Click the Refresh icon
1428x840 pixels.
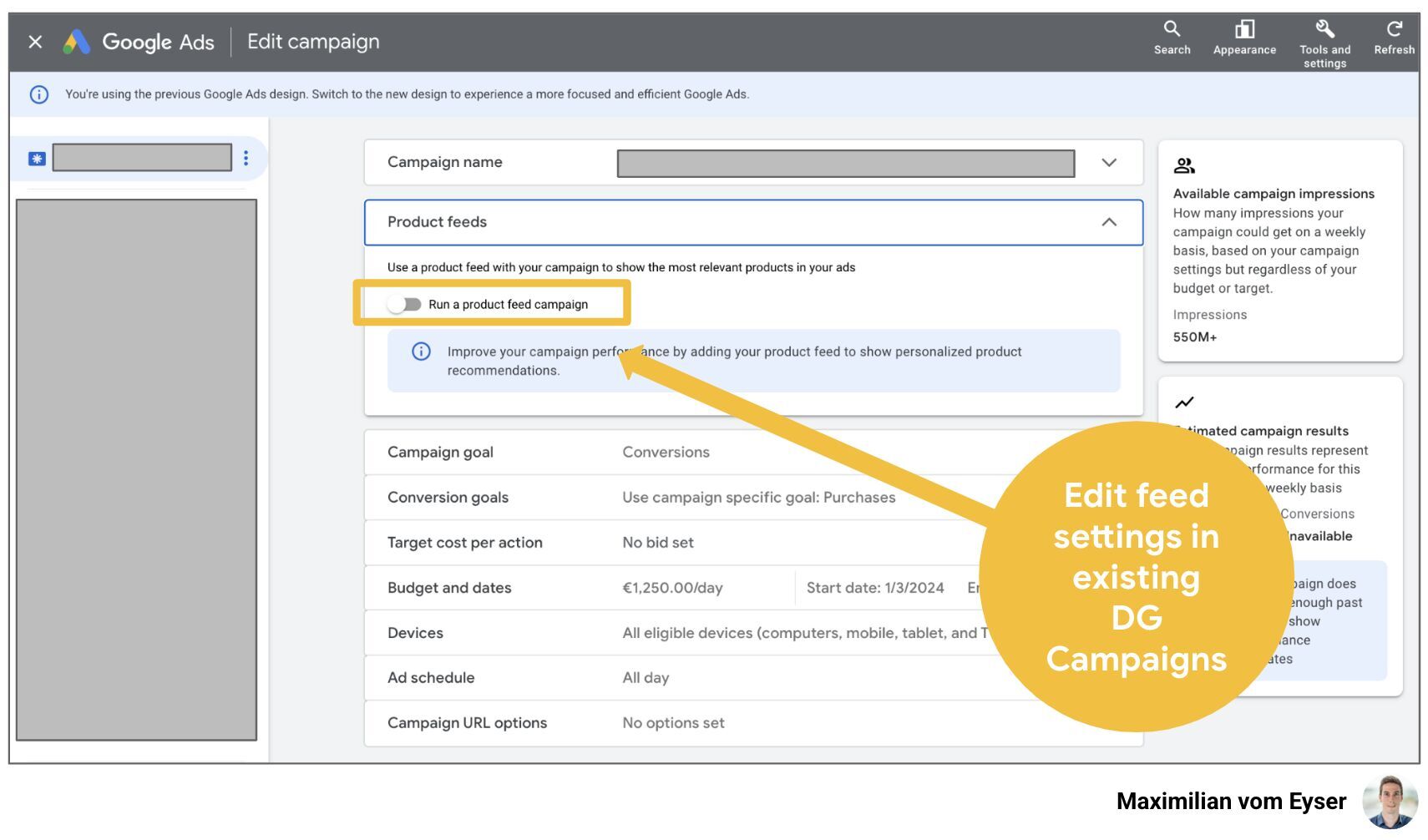(1394, 29)
